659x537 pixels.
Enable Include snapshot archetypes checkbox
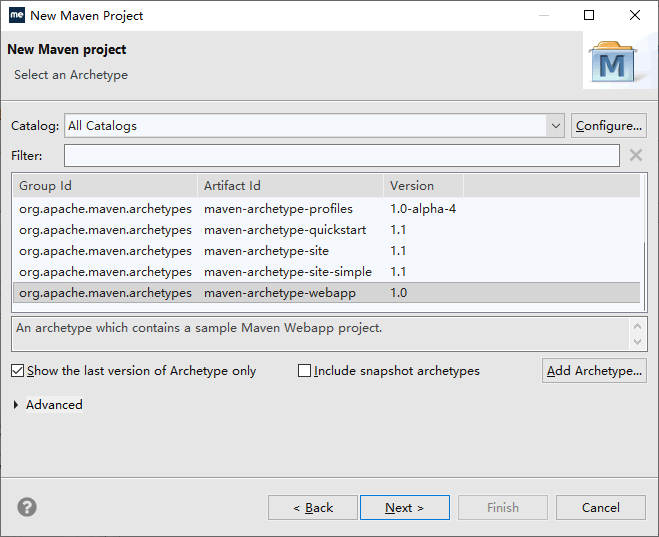[305, 371]
